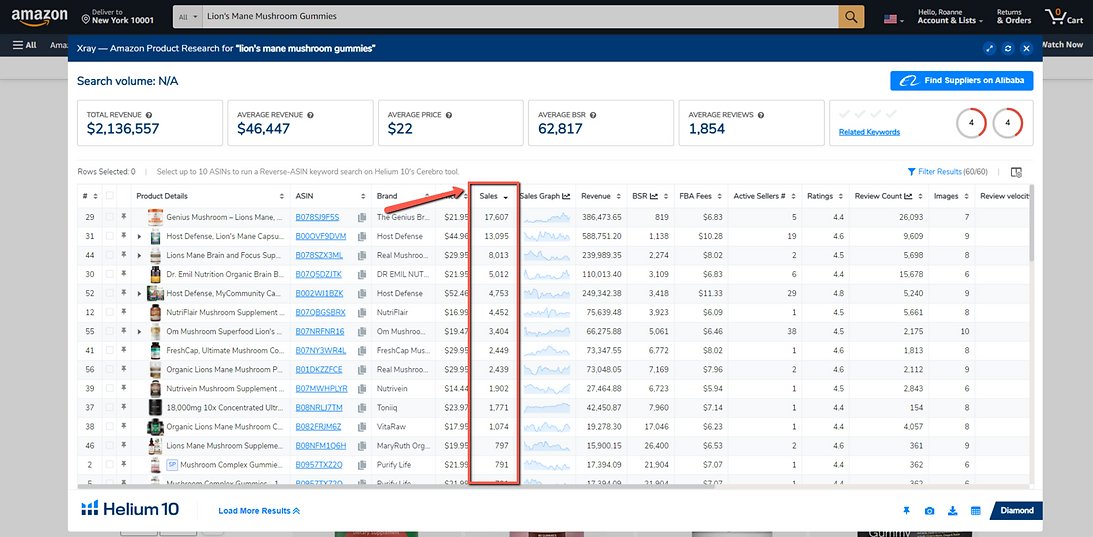Click the Average Revenue help icon
This screenshot has width=1093, height=537.
pyautogui.click(x=310, y=114)
